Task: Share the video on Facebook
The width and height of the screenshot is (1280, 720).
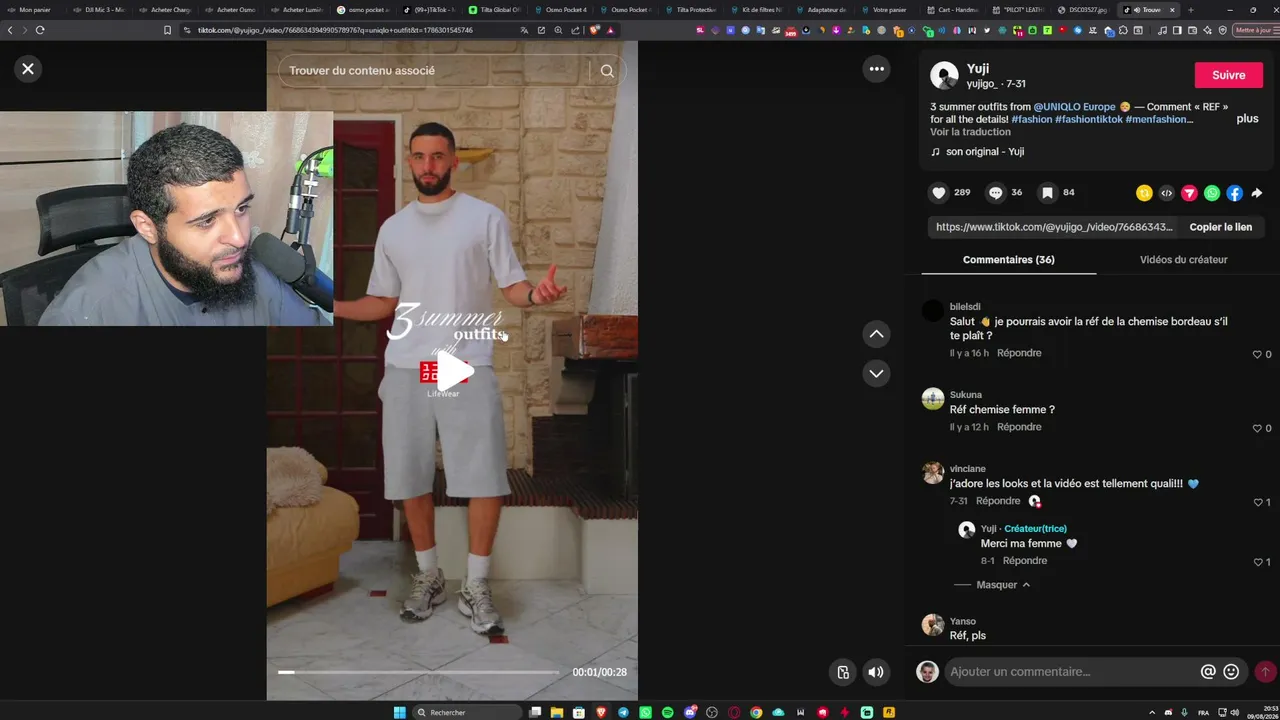Action: point(1235,193)
